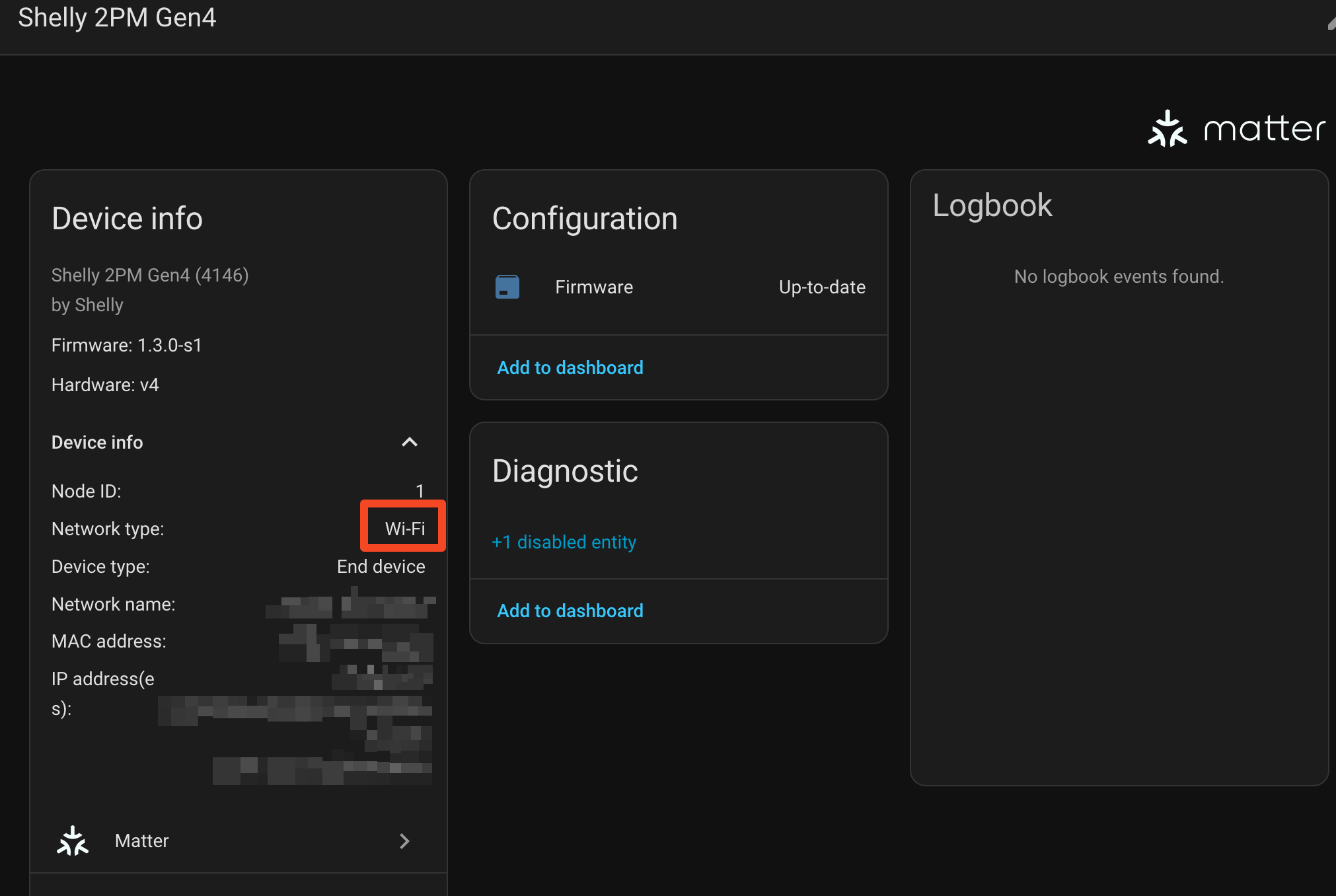Click the highlighted Wi-Fi network type value
The height and width of the screenshot is (896, 1336).
tap(404, 529)
